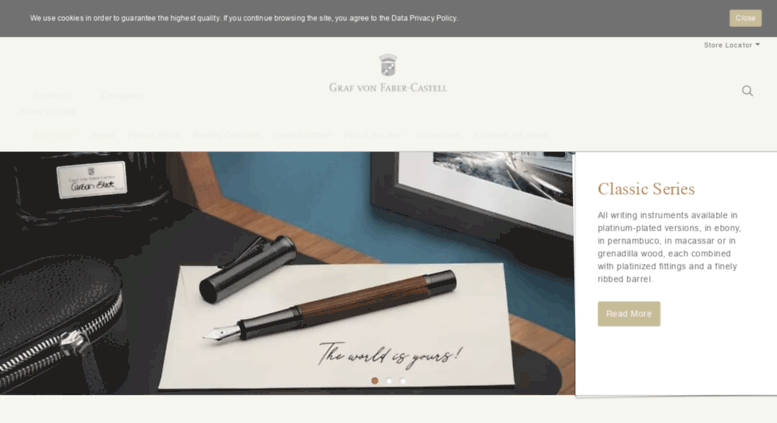777x423 pixels.
Task: Open the Accessories submenu item
Action: (438, 135)
